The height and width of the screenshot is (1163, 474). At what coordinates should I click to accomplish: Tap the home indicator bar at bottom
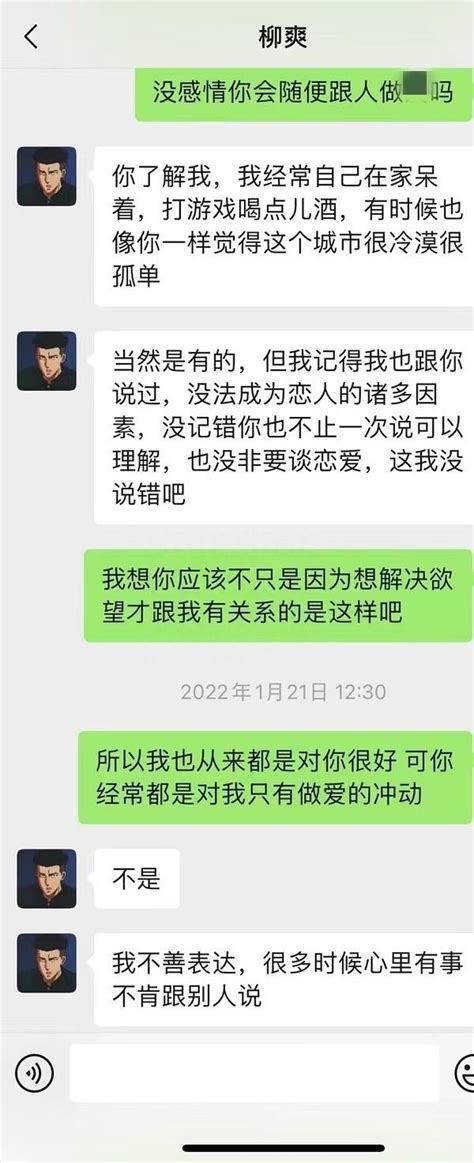coord(283,1148)
